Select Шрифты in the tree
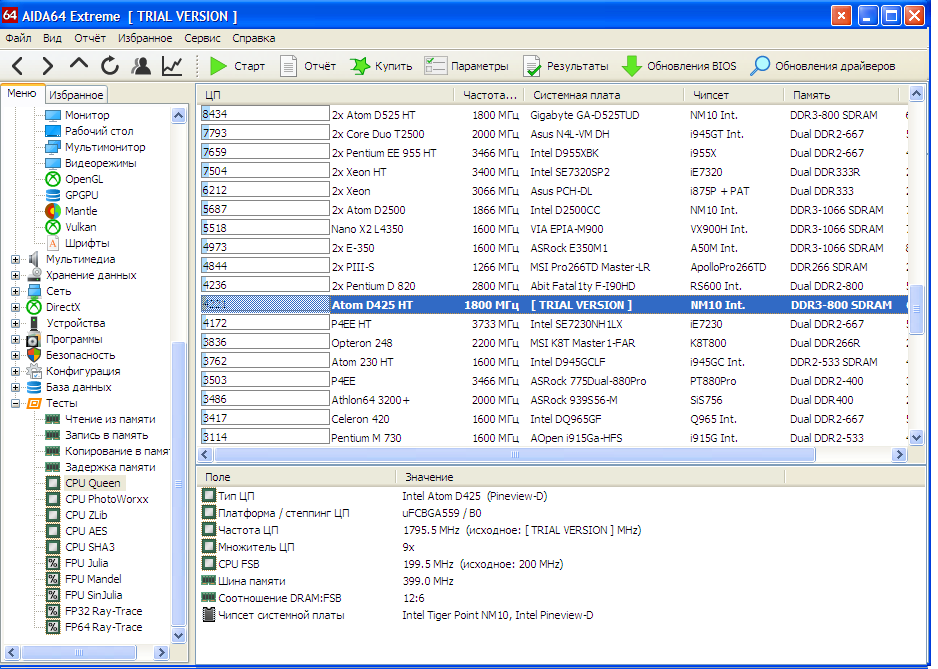 87,244
